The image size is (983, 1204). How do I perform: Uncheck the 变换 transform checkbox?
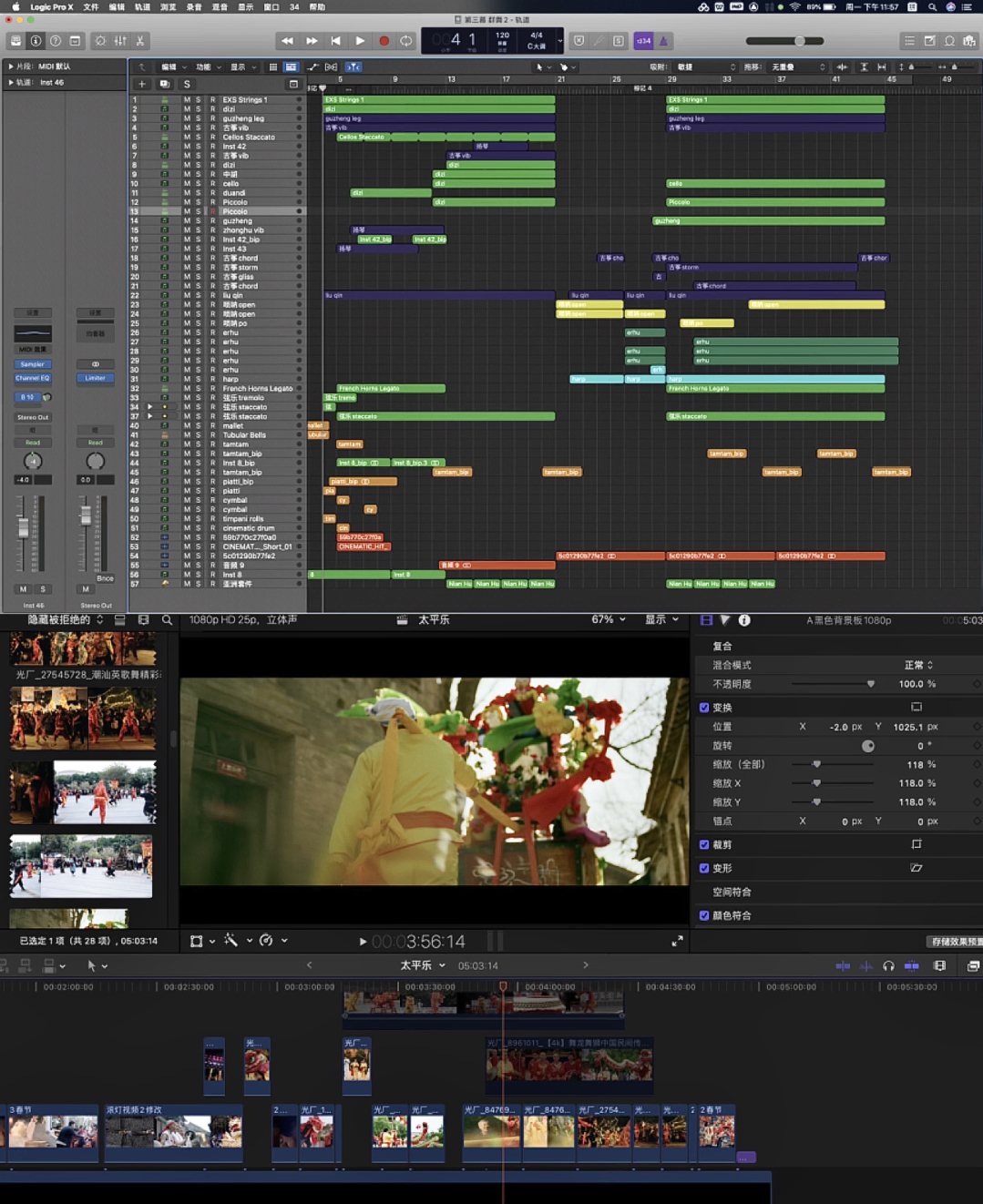(704, 708)
